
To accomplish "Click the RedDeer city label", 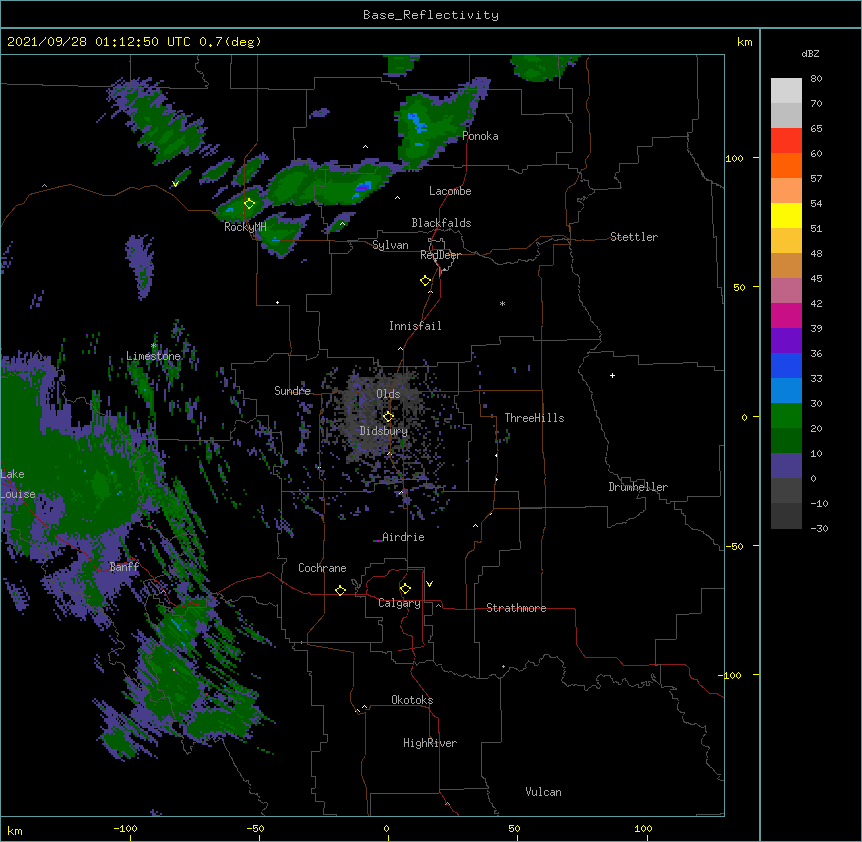I will (x=440, y=255).
